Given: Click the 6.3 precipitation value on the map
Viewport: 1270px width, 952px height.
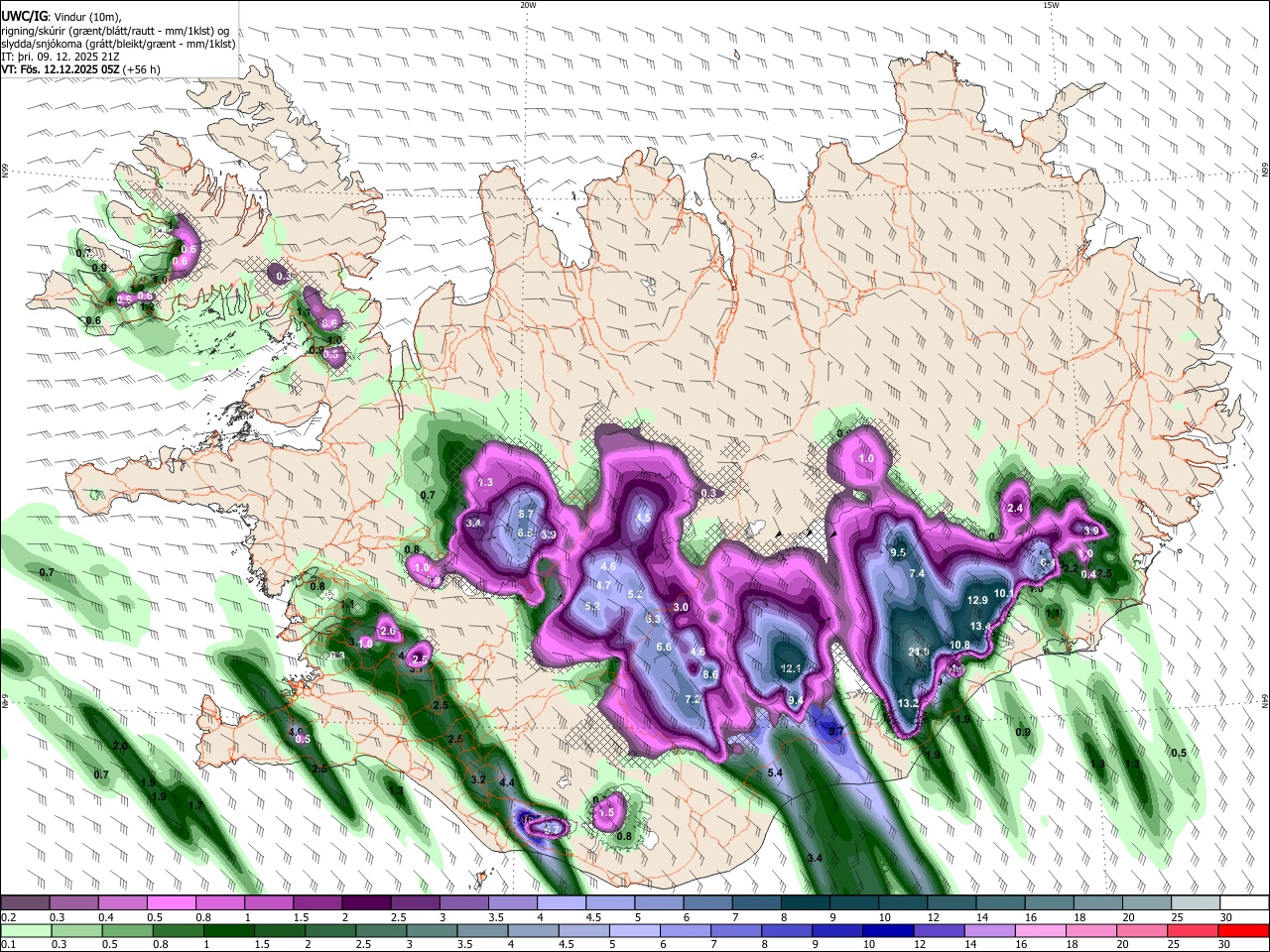Looking at the screenshot, I should (653, 619).
